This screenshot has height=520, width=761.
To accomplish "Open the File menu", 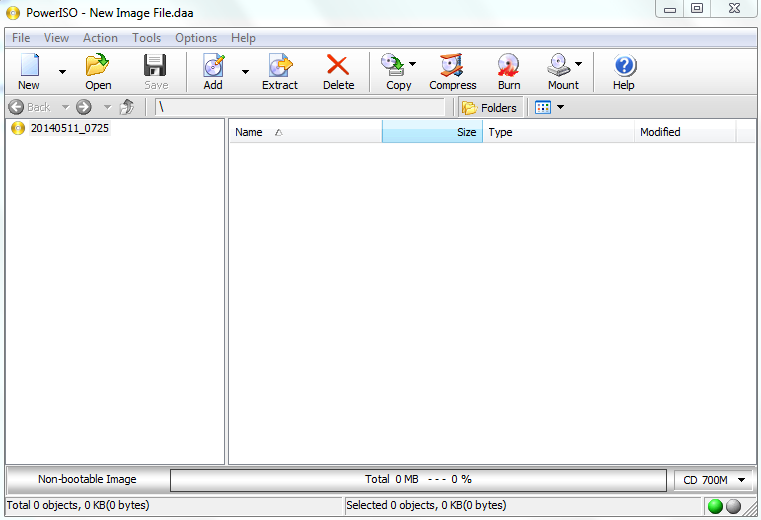I will click(x=21, y=38).
